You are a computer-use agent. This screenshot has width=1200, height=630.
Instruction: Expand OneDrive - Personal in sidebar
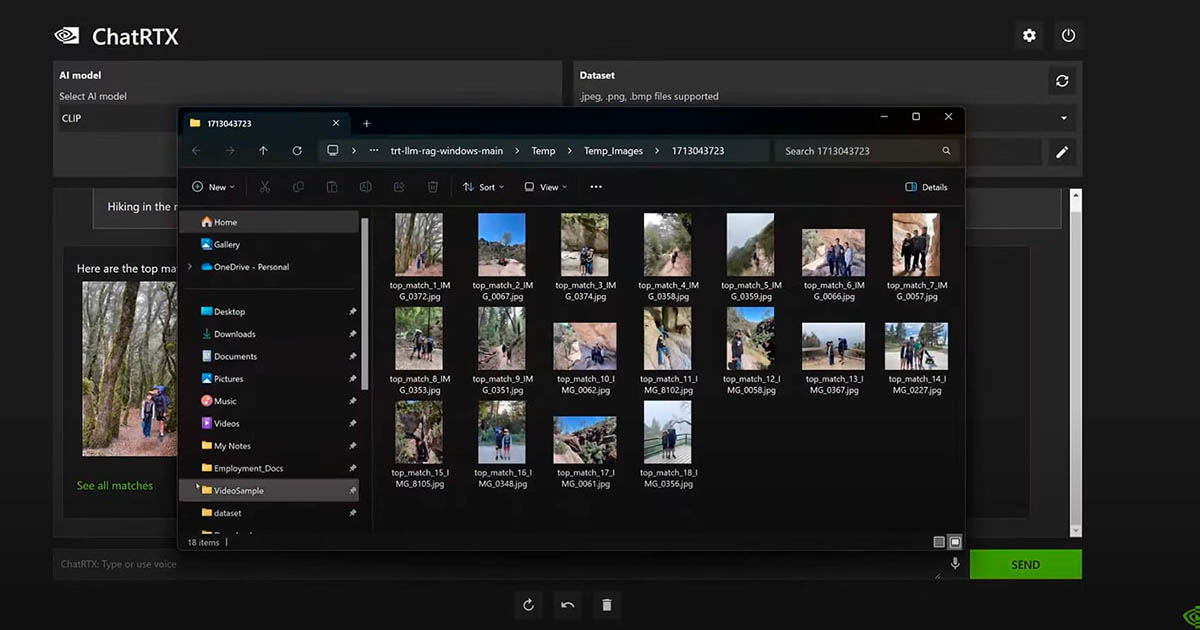(190, 267)
